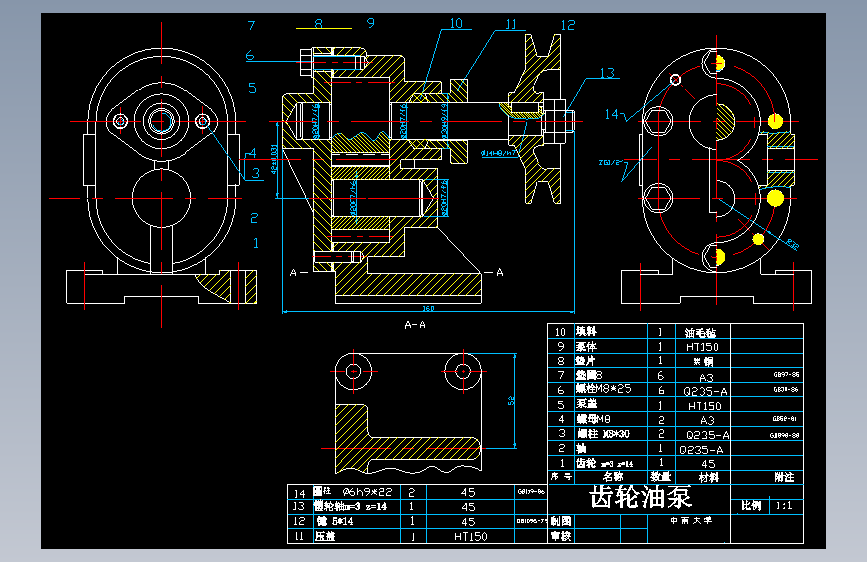
Task: Select the A-A section title text
Action: 415,325
